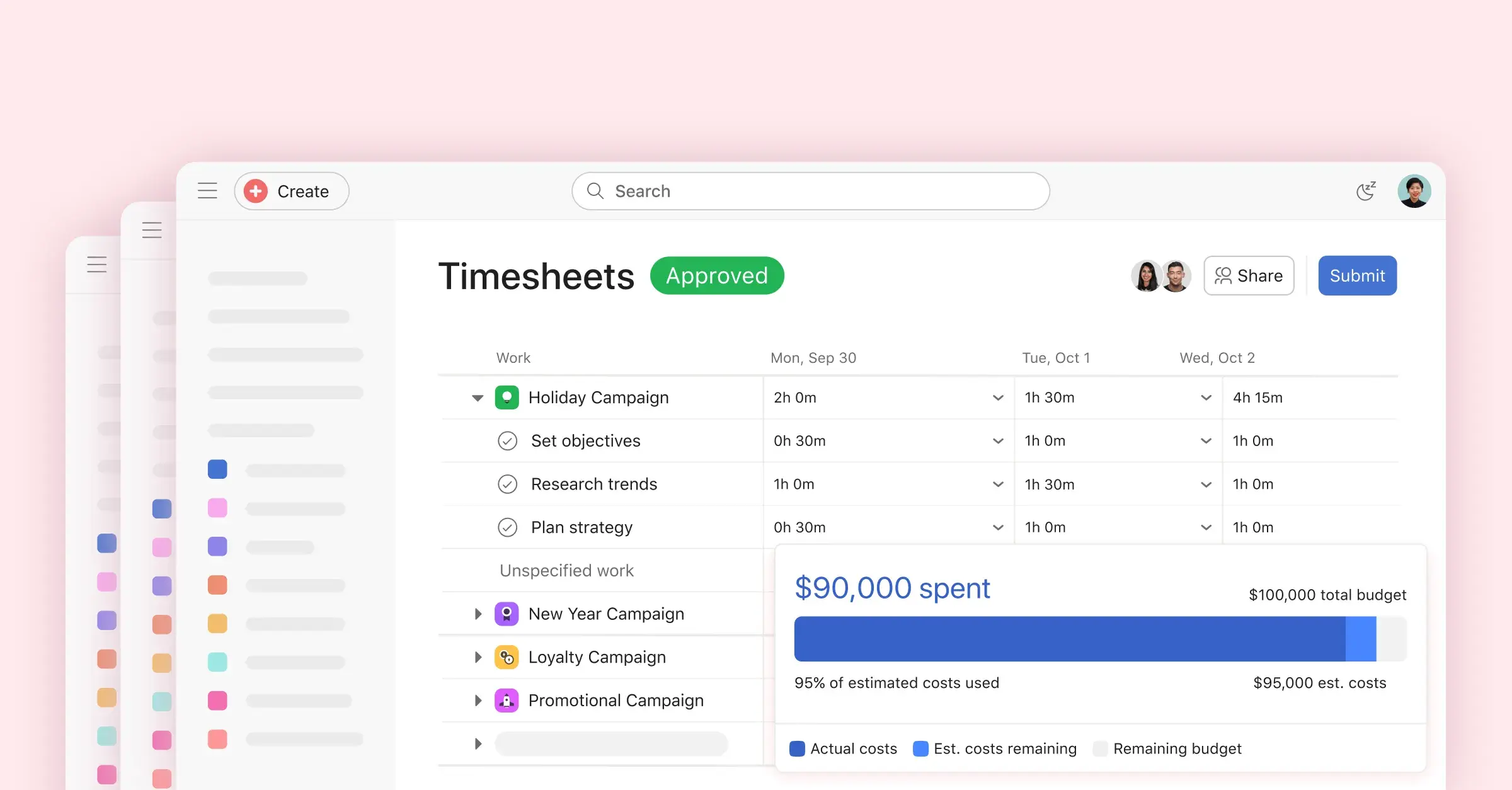Click the Mon, Sep 30 column header
The image size is (1512, 790).
813,357
